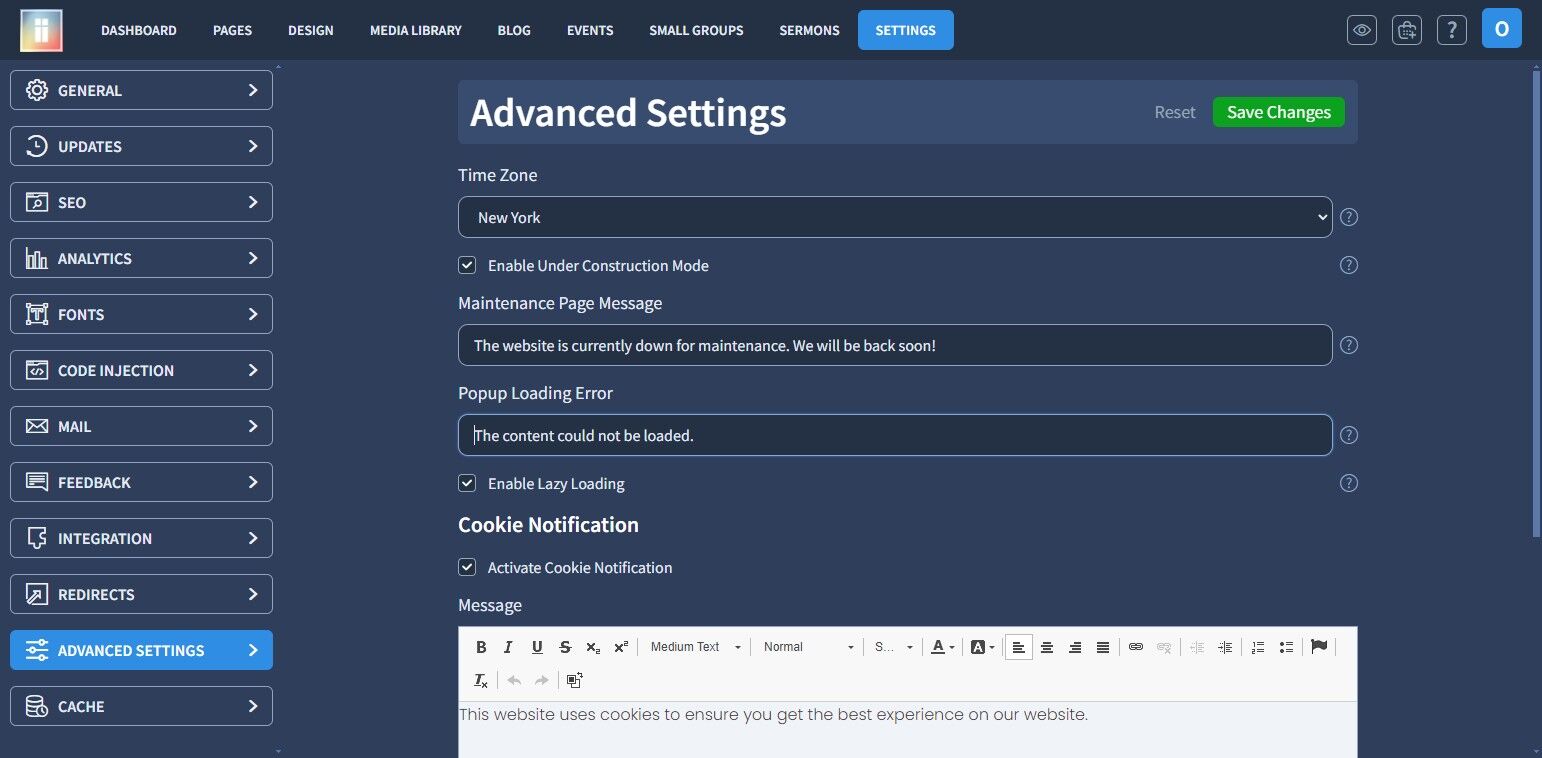Screen dimensions: 1542x758
Task: Apply italic formatting in the message editor
Action: pyautogui.click(x=509, y=647)
